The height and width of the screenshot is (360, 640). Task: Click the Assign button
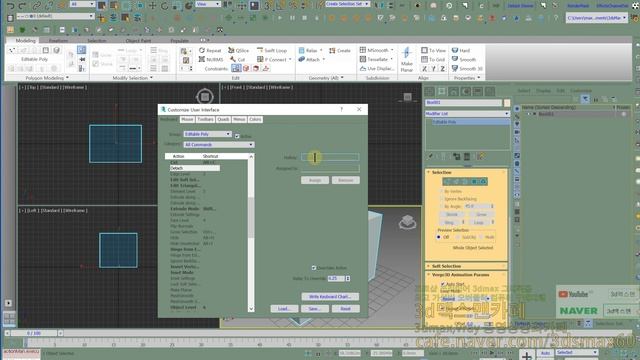pyautogui.click(x=315, y=180)
